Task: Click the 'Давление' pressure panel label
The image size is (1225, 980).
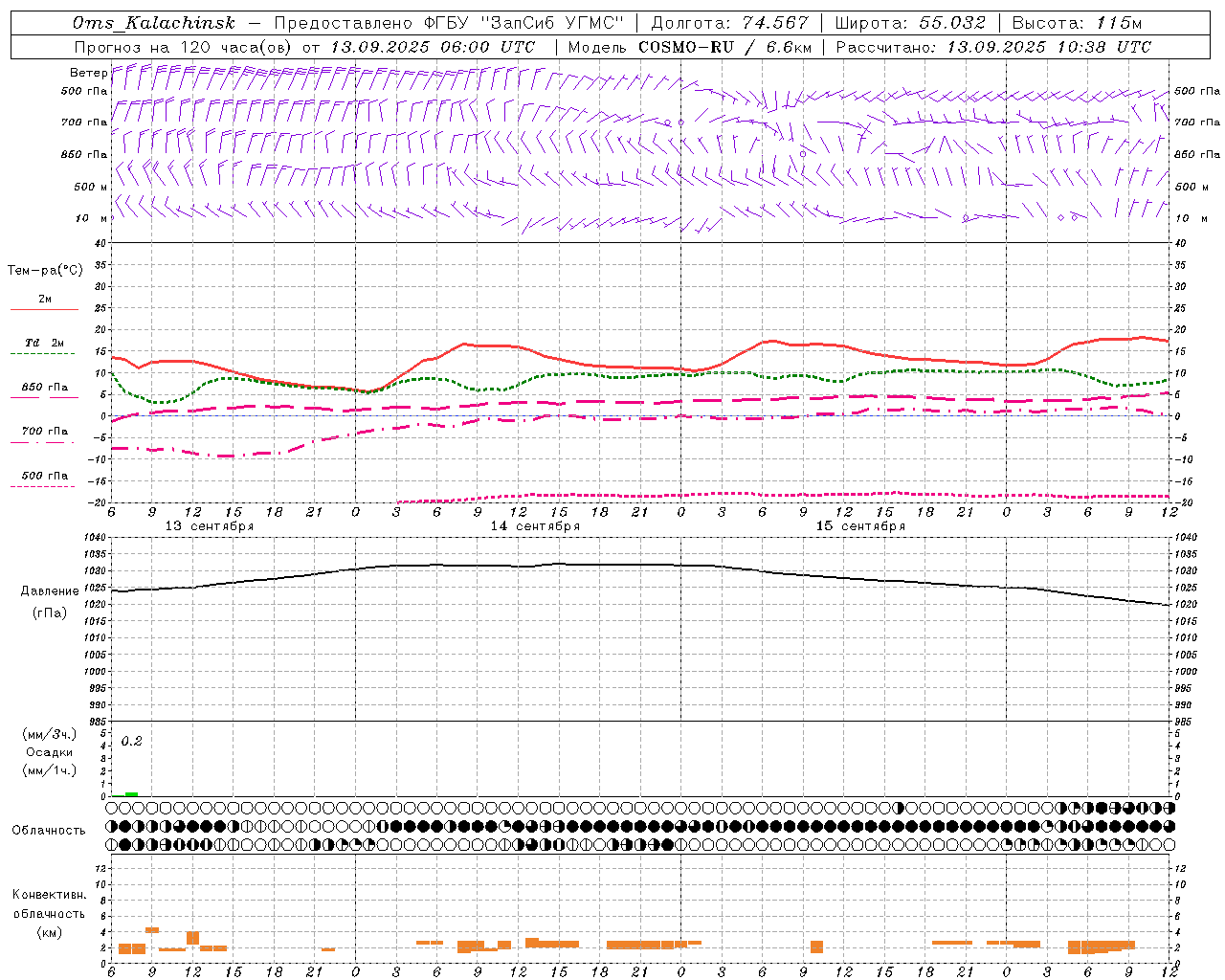Action: point(50,591)
